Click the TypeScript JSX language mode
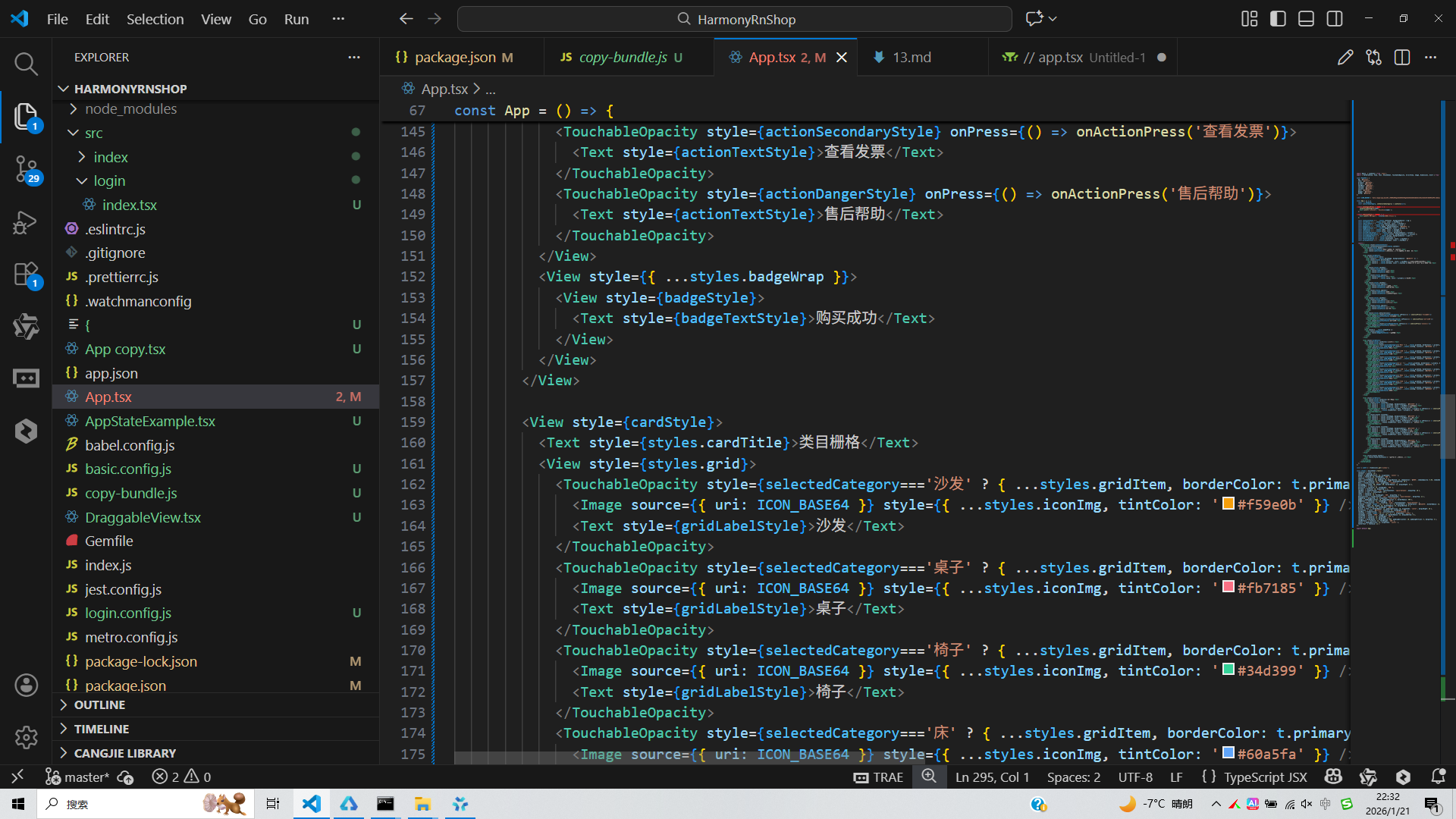The height and width of the screenshot is (819, 1456). [x=1264, y=777]
